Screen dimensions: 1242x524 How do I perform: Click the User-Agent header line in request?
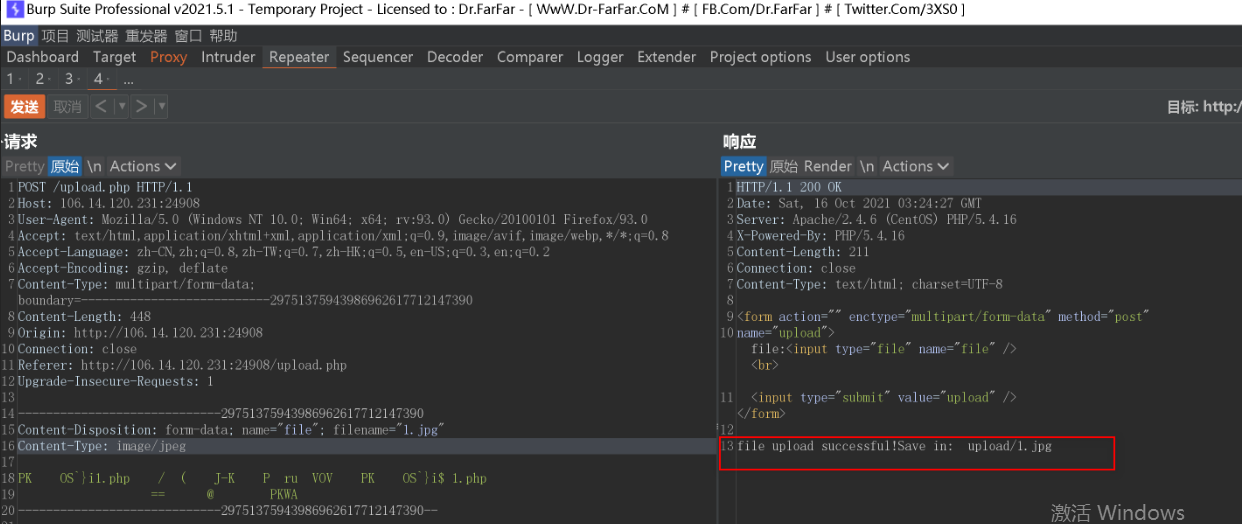click(332, 219)
